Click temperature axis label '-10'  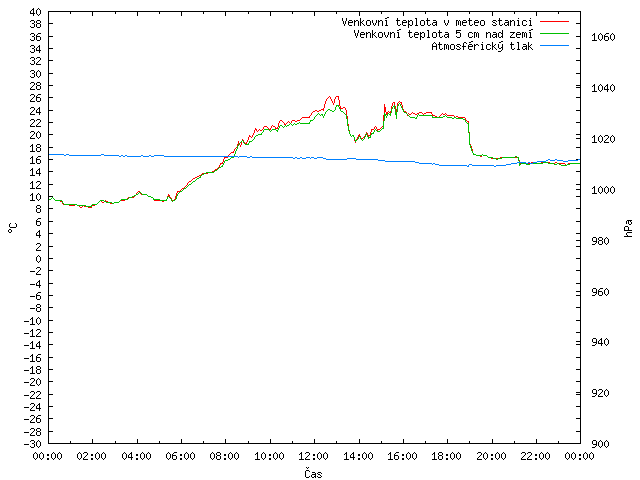tap(33, 320)
